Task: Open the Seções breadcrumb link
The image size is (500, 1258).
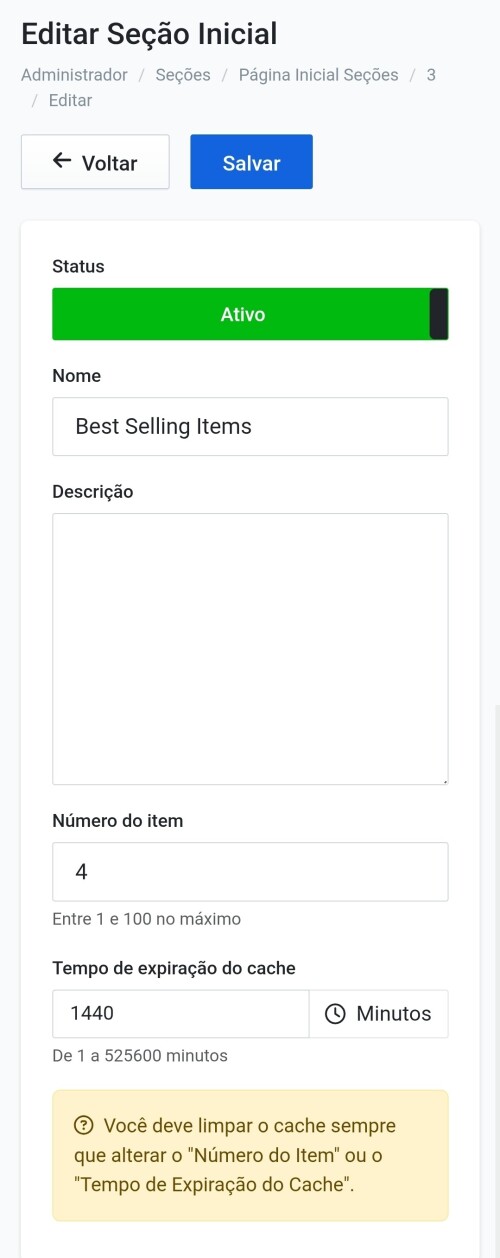Action: (x=183, y=75)
